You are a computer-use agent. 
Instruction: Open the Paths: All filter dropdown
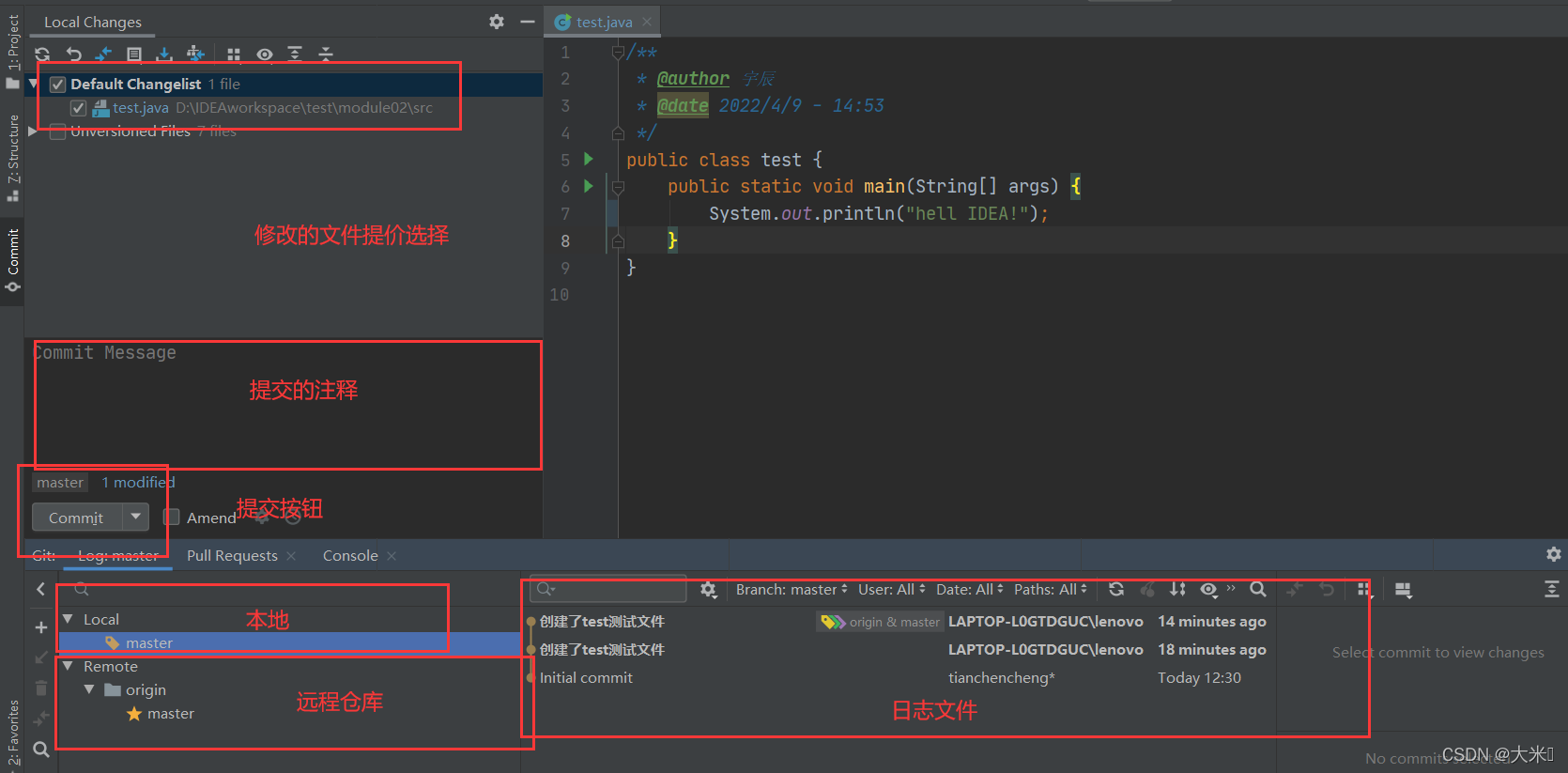tap(1051, 590)
